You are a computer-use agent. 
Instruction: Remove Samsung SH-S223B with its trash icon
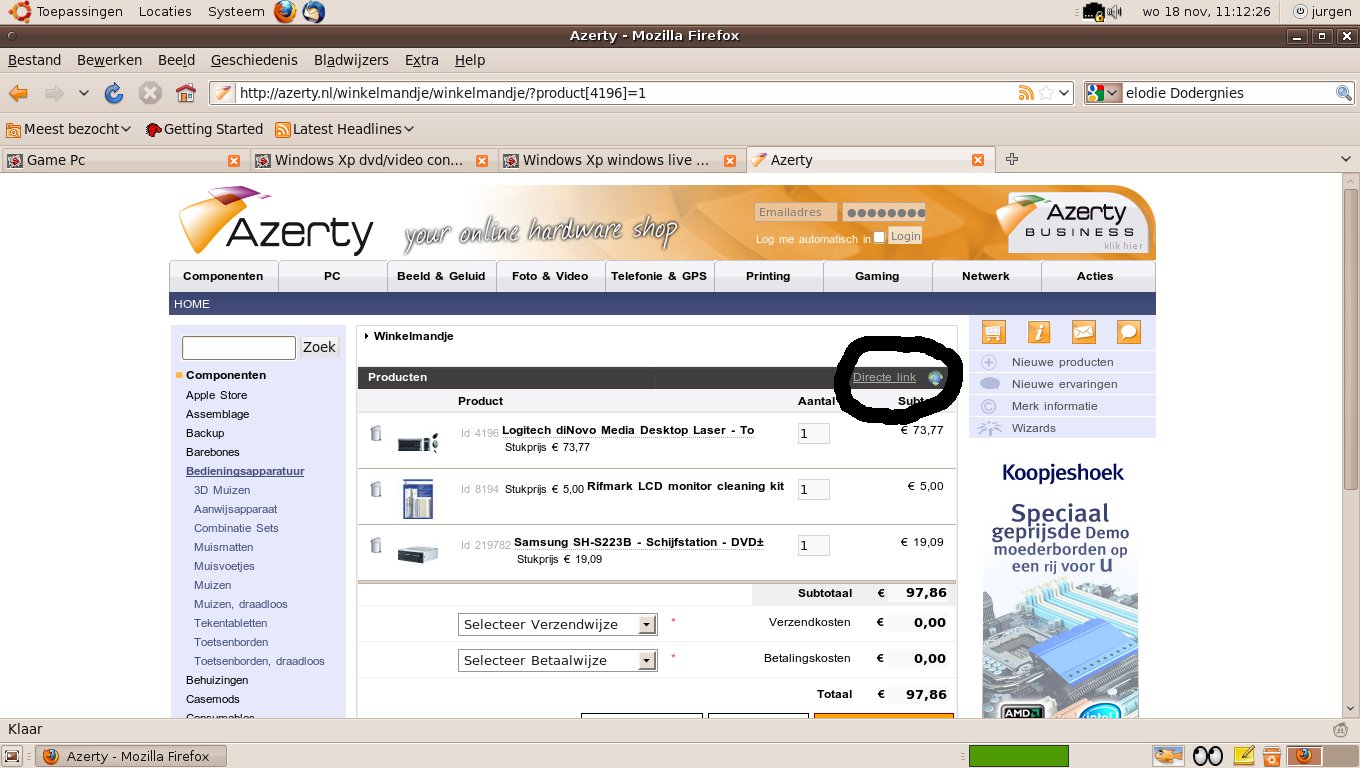pos(376,545)
